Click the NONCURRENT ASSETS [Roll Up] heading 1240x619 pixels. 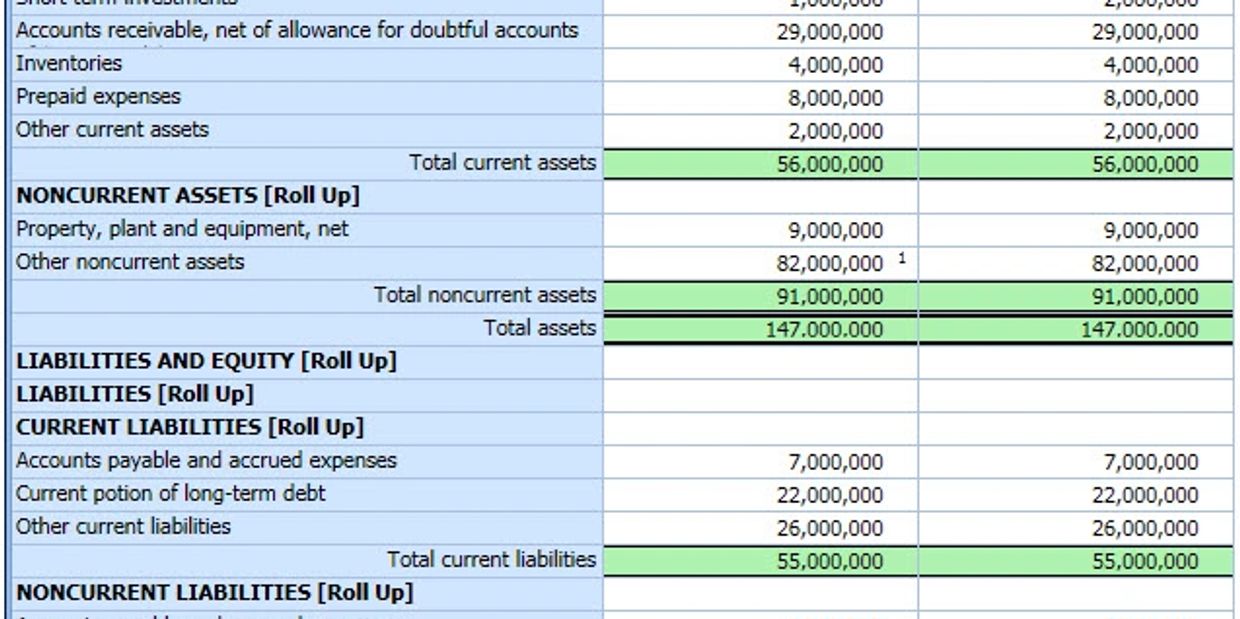[188, 196]
